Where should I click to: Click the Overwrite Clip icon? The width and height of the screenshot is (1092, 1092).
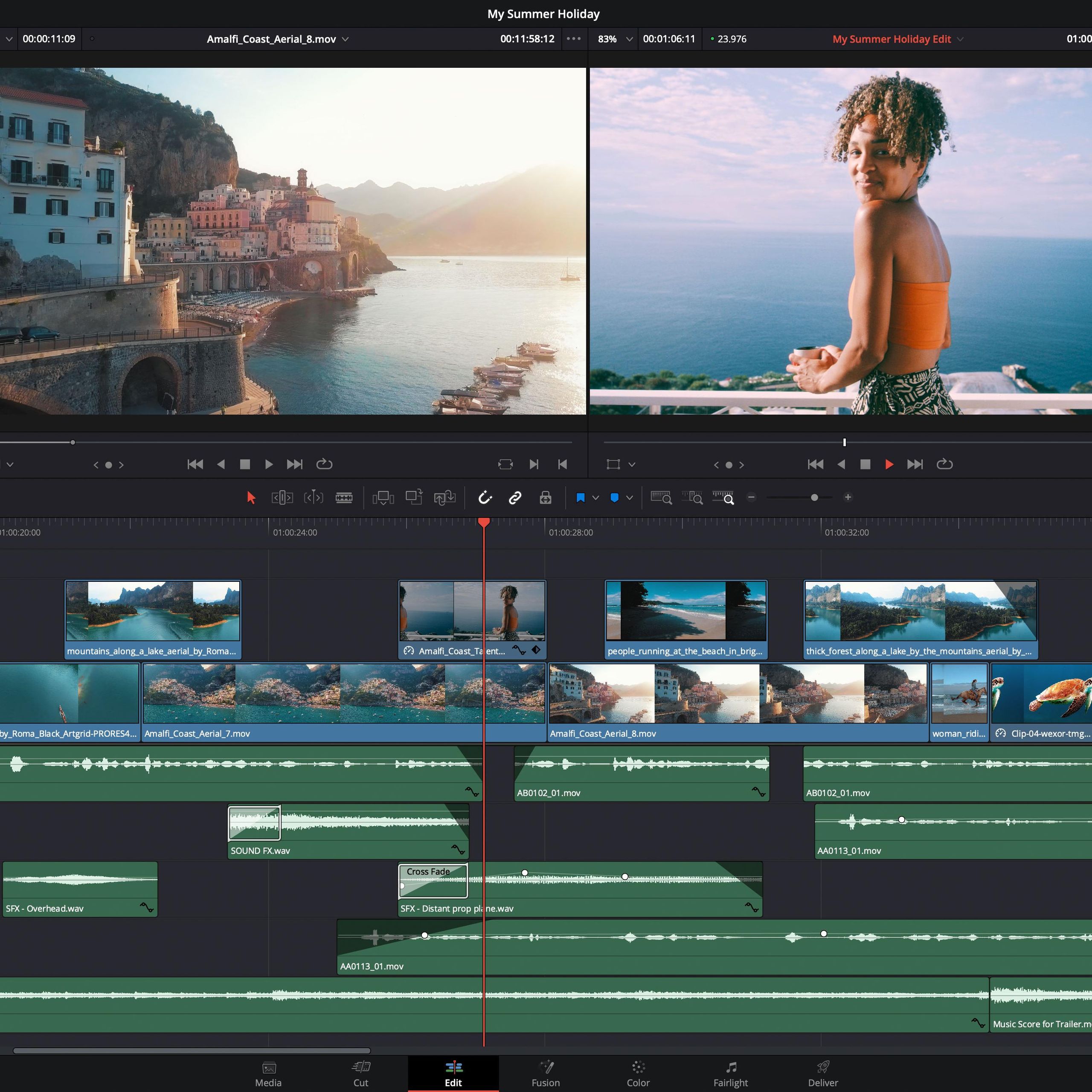(414, 497)
